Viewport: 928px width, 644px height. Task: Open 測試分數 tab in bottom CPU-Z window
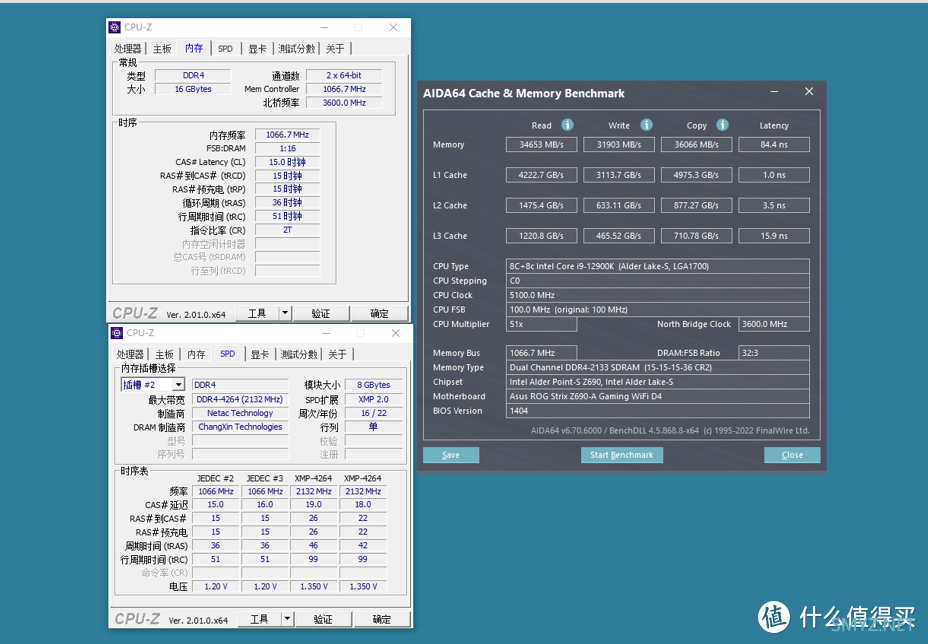pos(299,355)
